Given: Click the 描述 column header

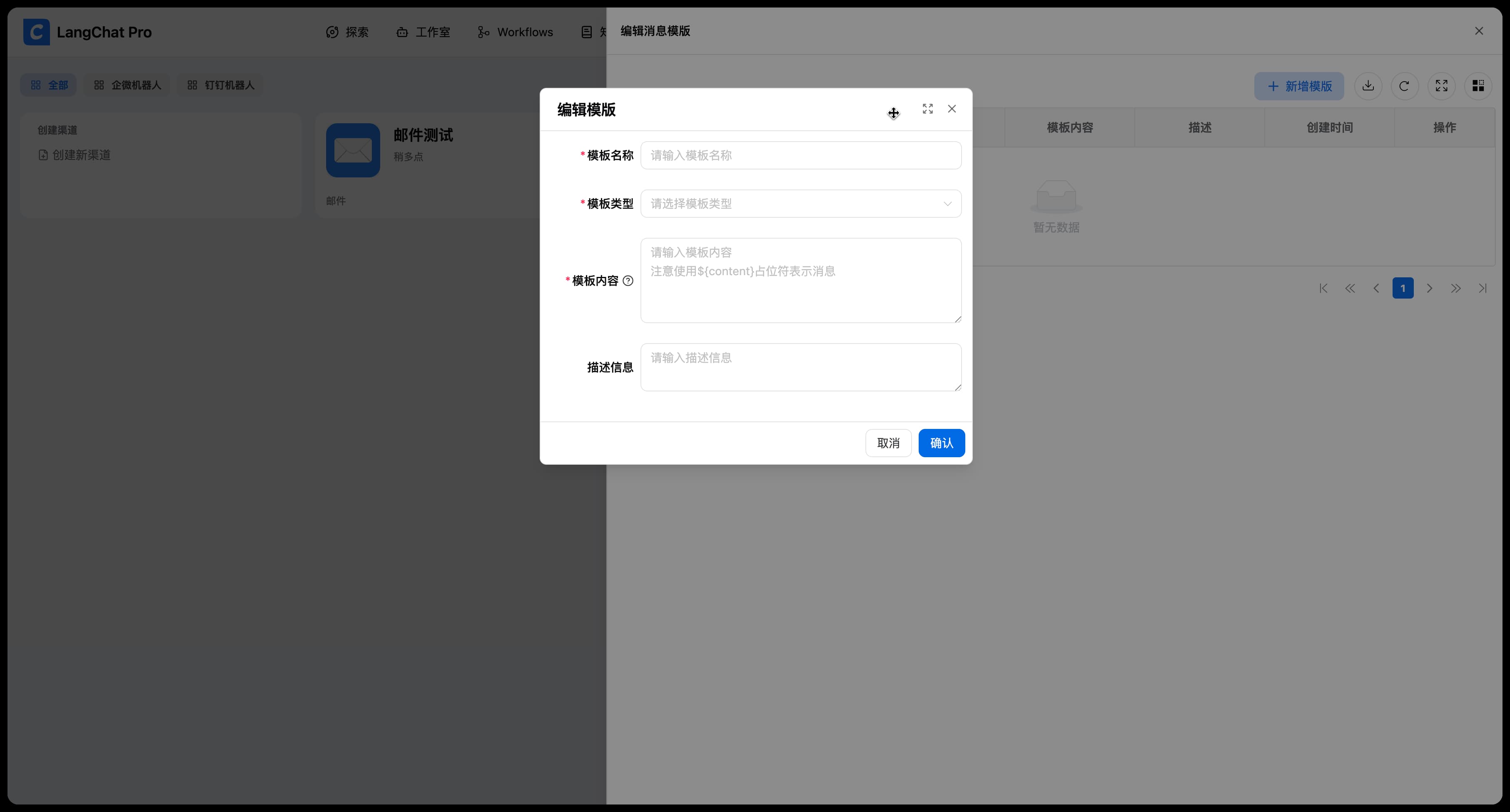Looking at the screenshot, I should 1200,127.
